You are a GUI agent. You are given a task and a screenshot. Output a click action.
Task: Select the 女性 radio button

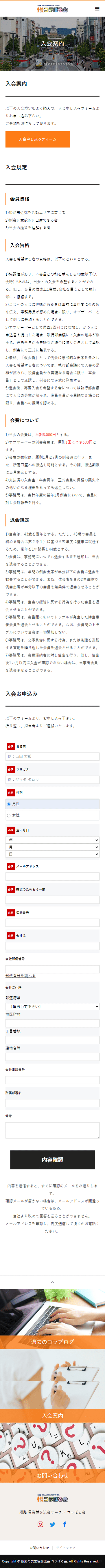coord(8,815)
